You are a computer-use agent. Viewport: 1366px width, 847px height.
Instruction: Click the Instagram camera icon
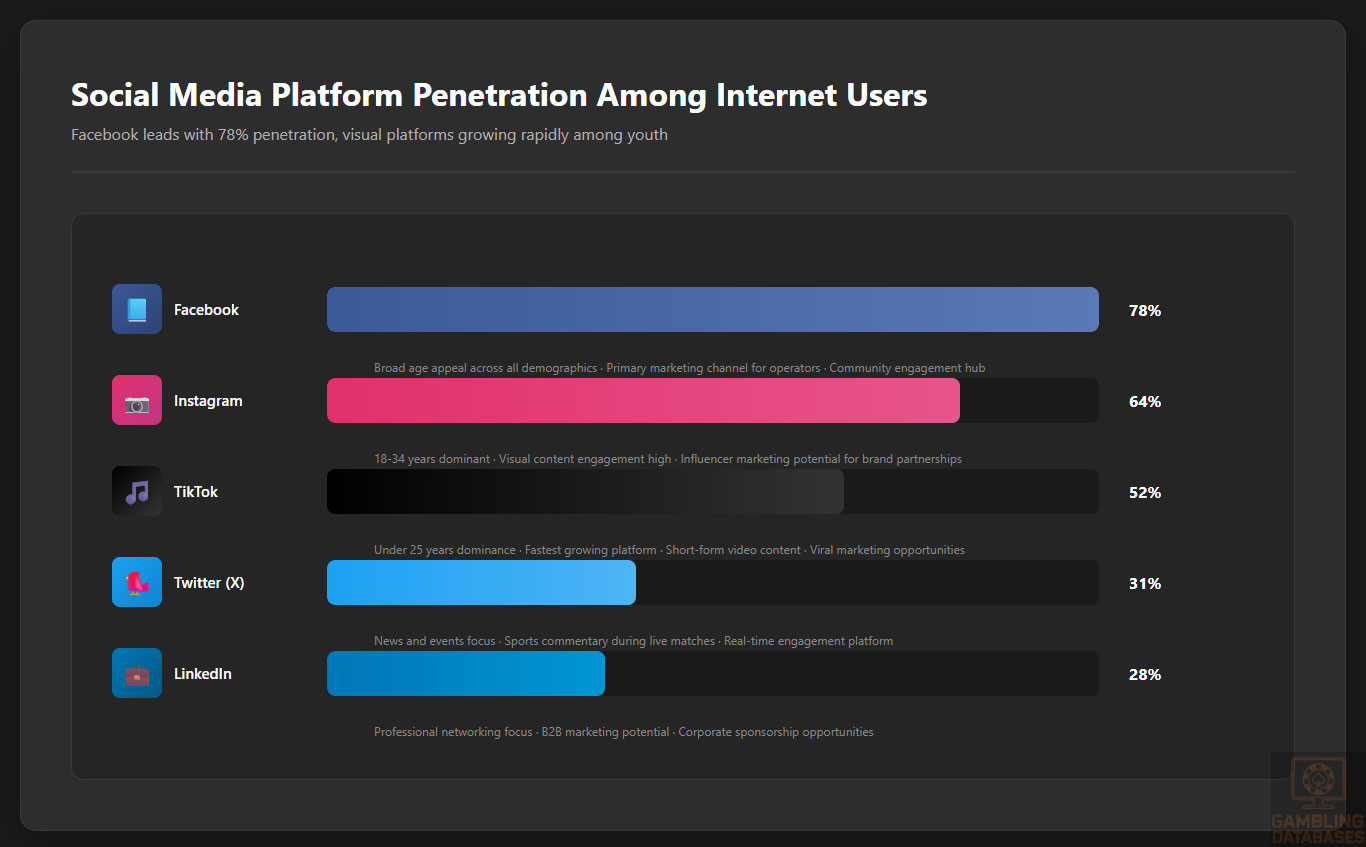(x=137, y=401)
